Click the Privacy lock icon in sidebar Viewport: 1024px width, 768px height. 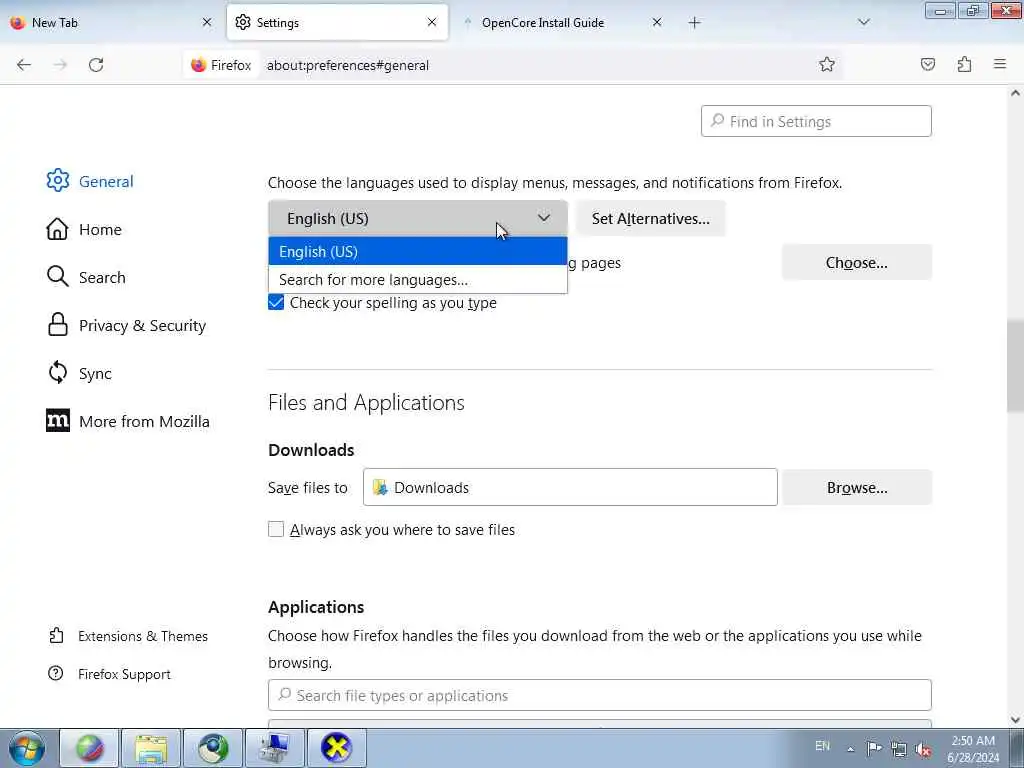pyautogui.click(x=57, y=325)
